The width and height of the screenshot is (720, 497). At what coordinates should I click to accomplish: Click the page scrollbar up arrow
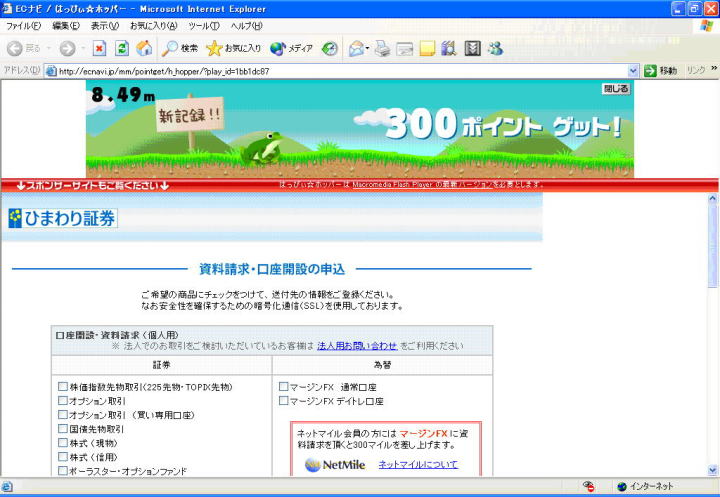click(713, 198)
